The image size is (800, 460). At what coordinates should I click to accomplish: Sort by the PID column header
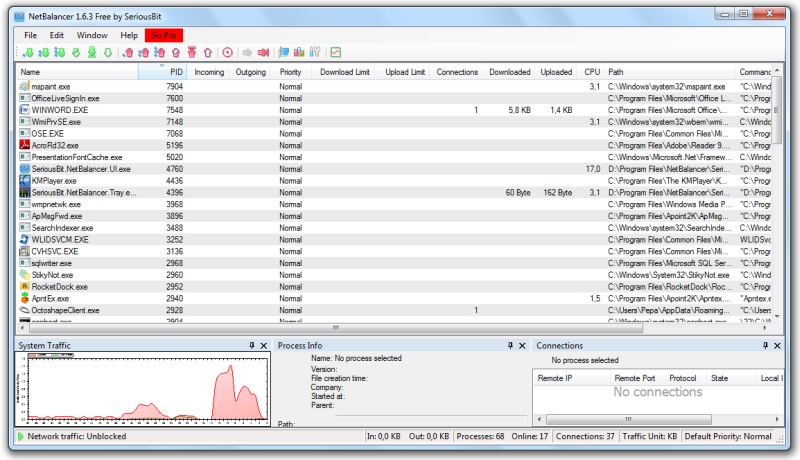point(162,72)
